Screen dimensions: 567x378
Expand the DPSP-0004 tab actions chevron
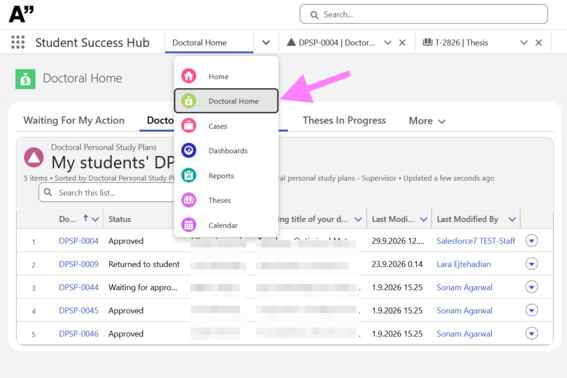pyautogui.click(x=388, y=42)
